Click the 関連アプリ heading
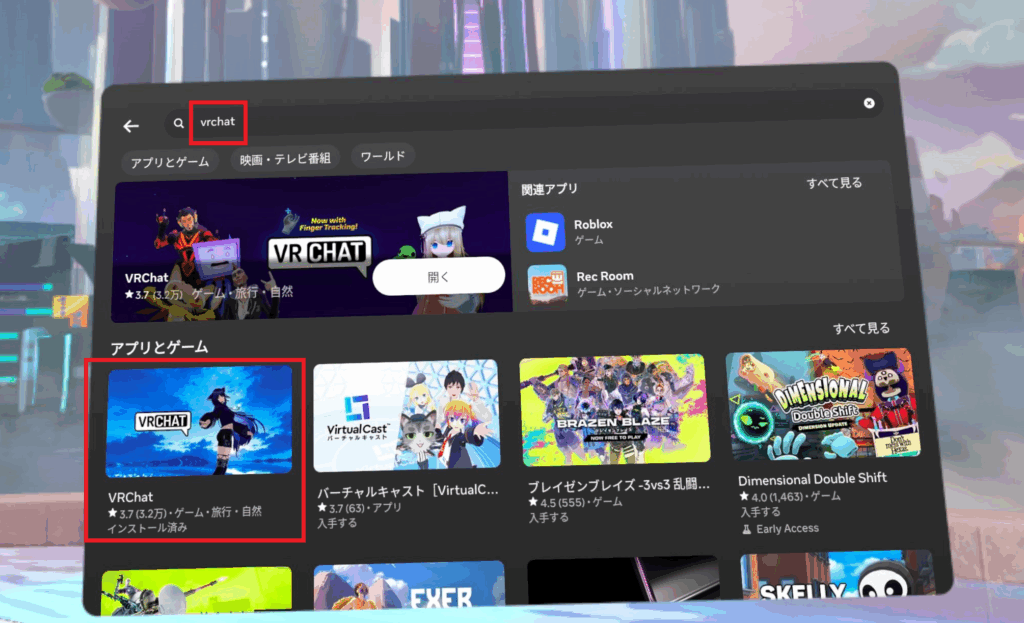Image resolution: width=1024 pixels, height=623 pixels. (549, 189)
